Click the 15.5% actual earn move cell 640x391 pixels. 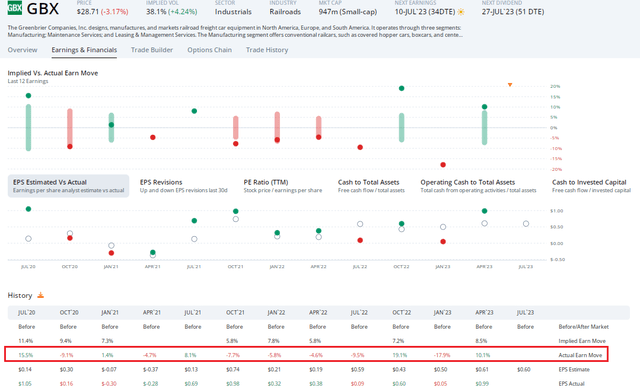pyautogui.click(x=25, y=355)
